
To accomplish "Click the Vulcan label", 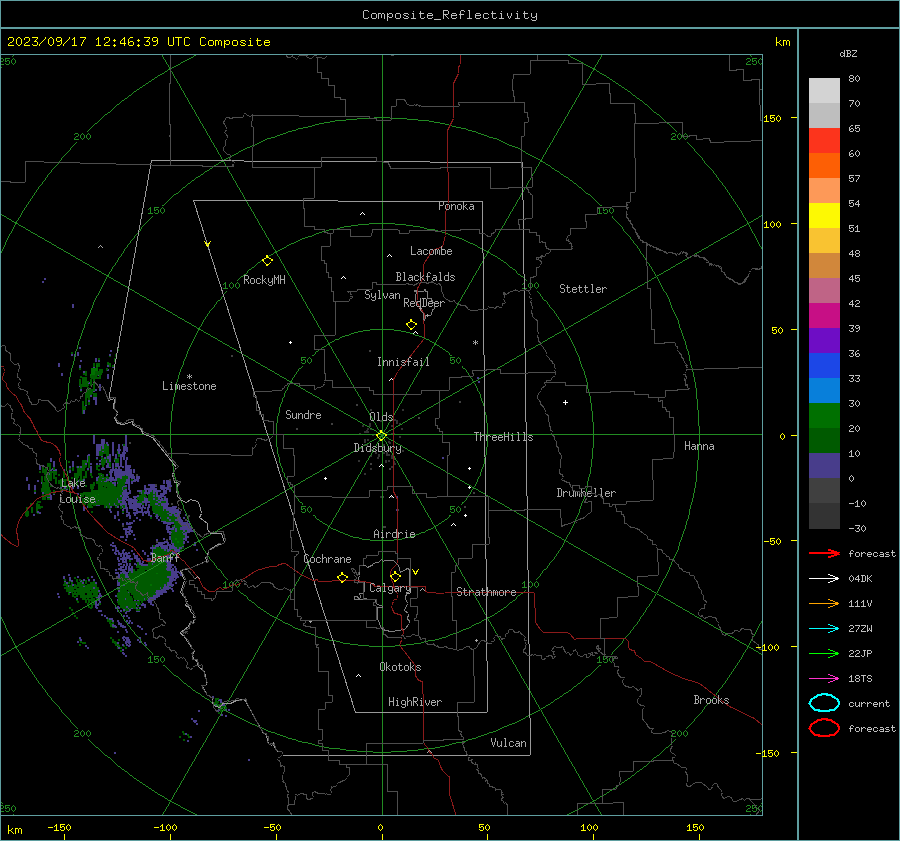I will tap(508, 743).
